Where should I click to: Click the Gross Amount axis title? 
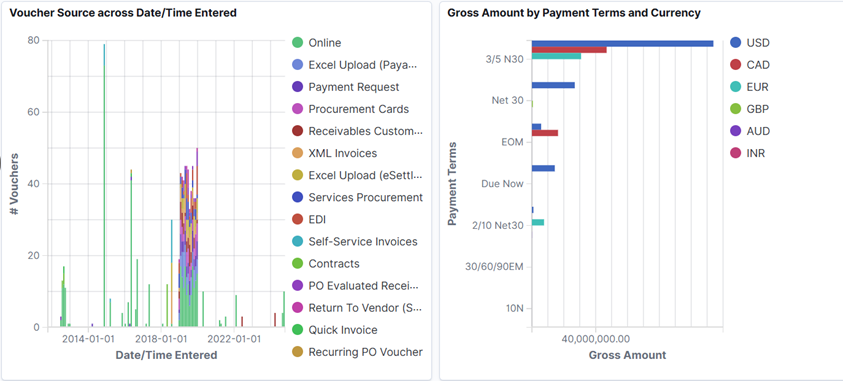point(627,355)
